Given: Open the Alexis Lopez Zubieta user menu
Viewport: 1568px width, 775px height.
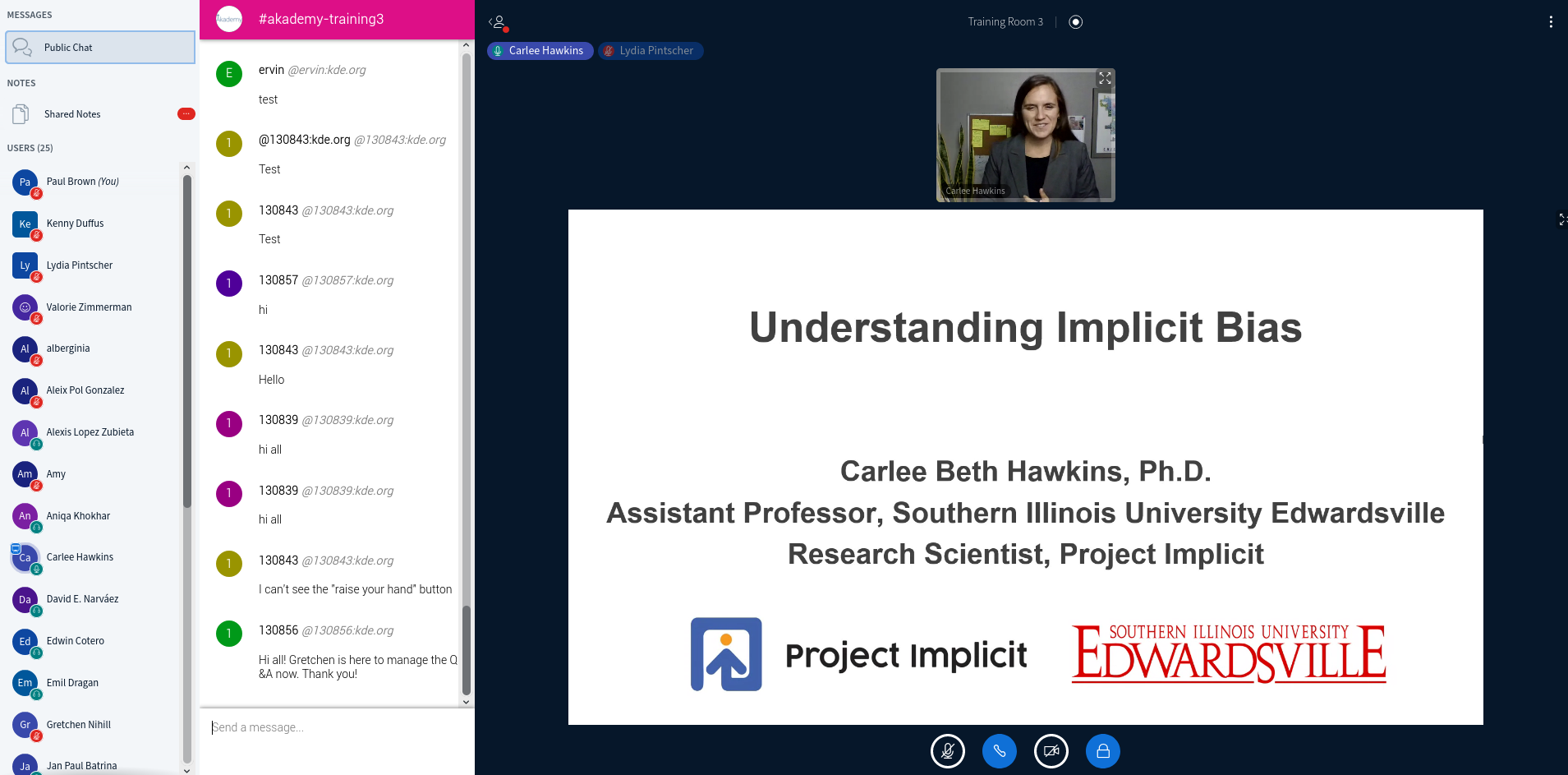Looking at the screenshot, I should coord(93,432).
